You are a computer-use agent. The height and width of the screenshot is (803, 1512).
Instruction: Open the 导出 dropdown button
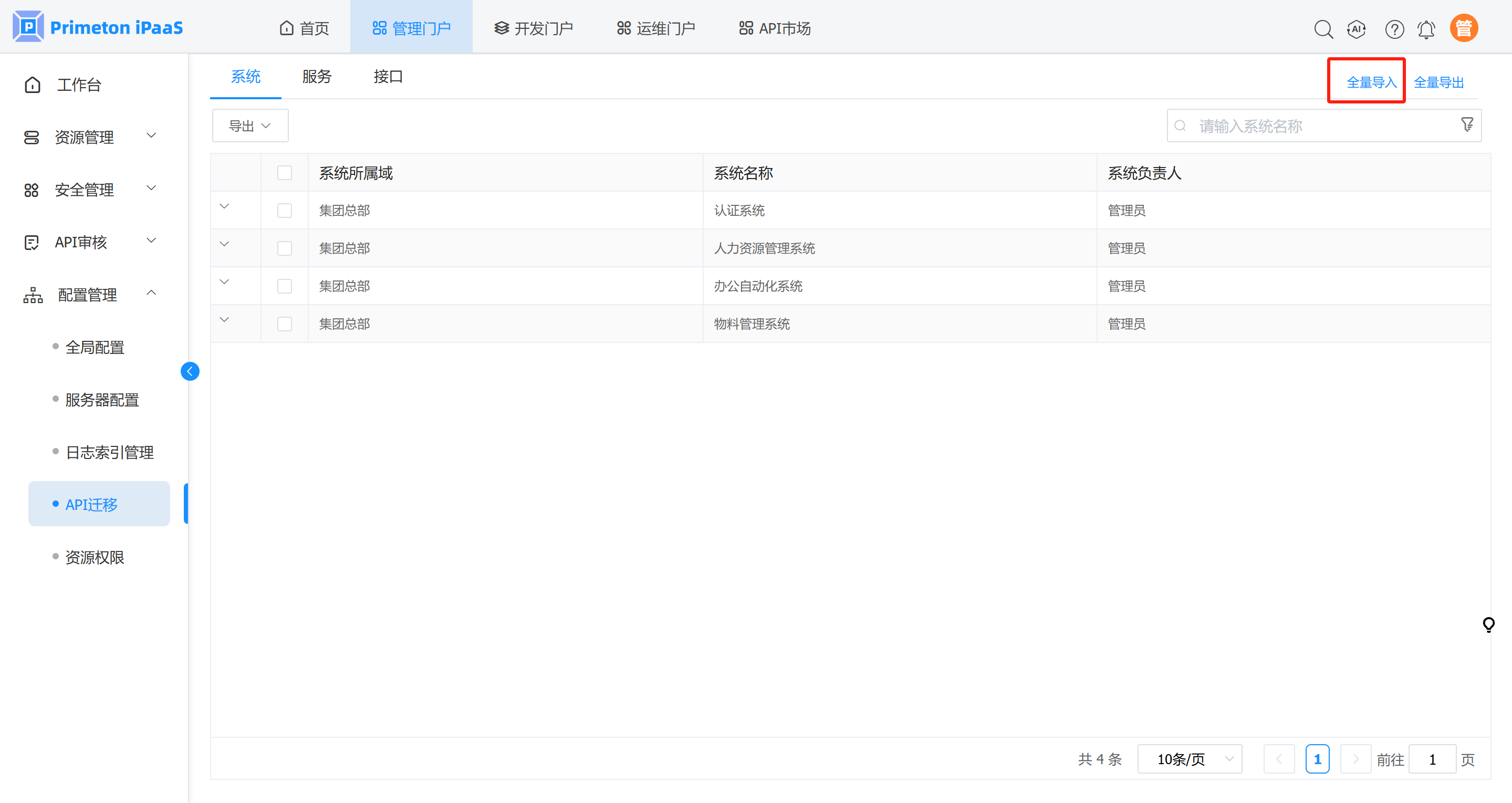tap(250, 126)
